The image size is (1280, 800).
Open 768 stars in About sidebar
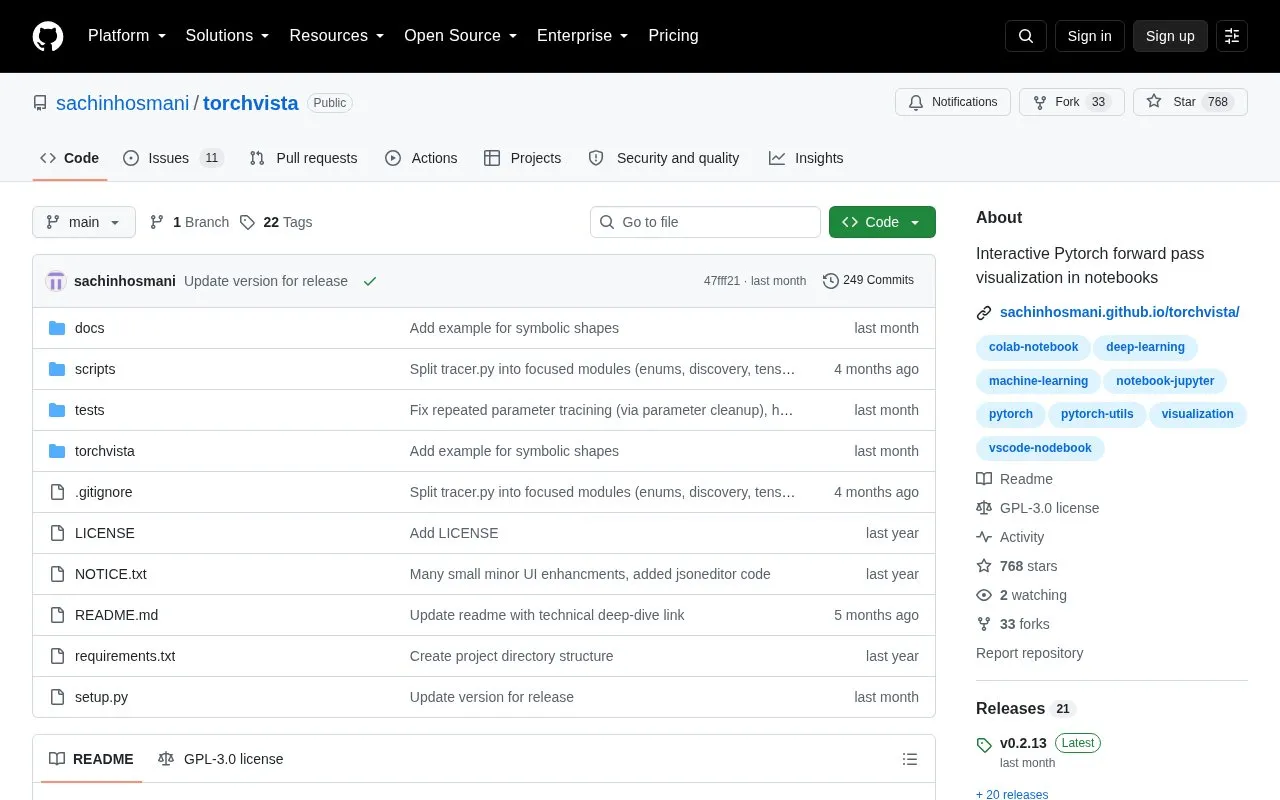1016,566
